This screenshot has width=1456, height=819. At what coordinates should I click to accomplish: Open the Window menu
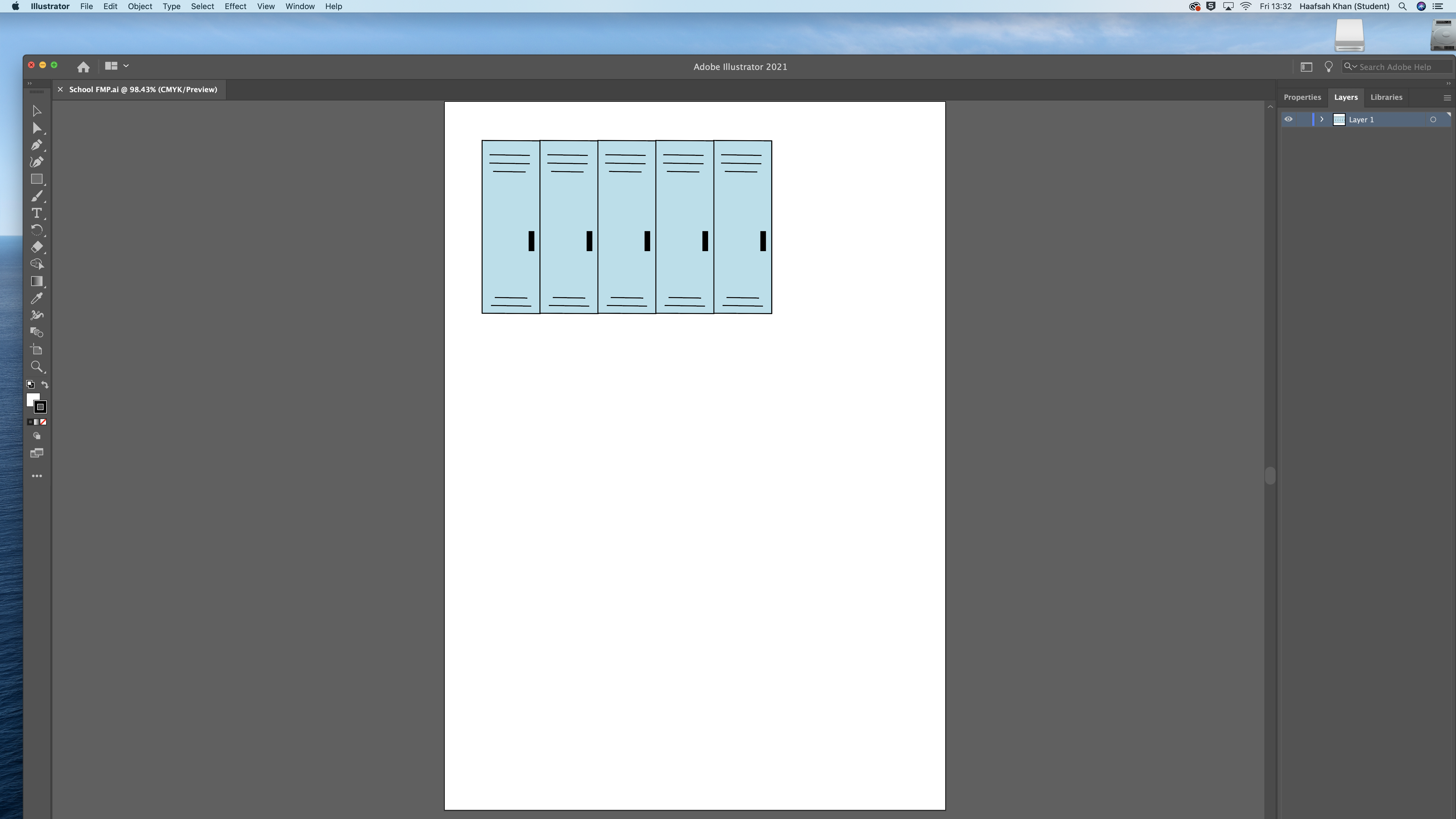pyautogui.click(x=299, y=6)
